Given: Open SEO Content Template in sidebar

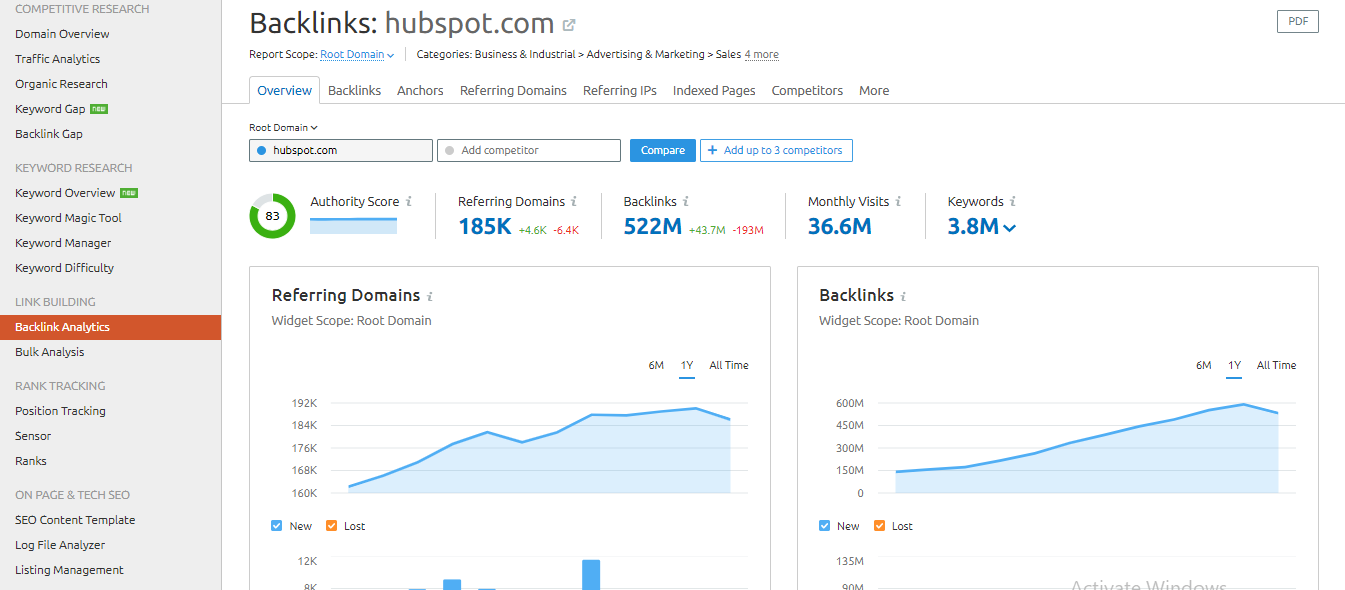Looking at the screenshot, I should coord(75,520).
